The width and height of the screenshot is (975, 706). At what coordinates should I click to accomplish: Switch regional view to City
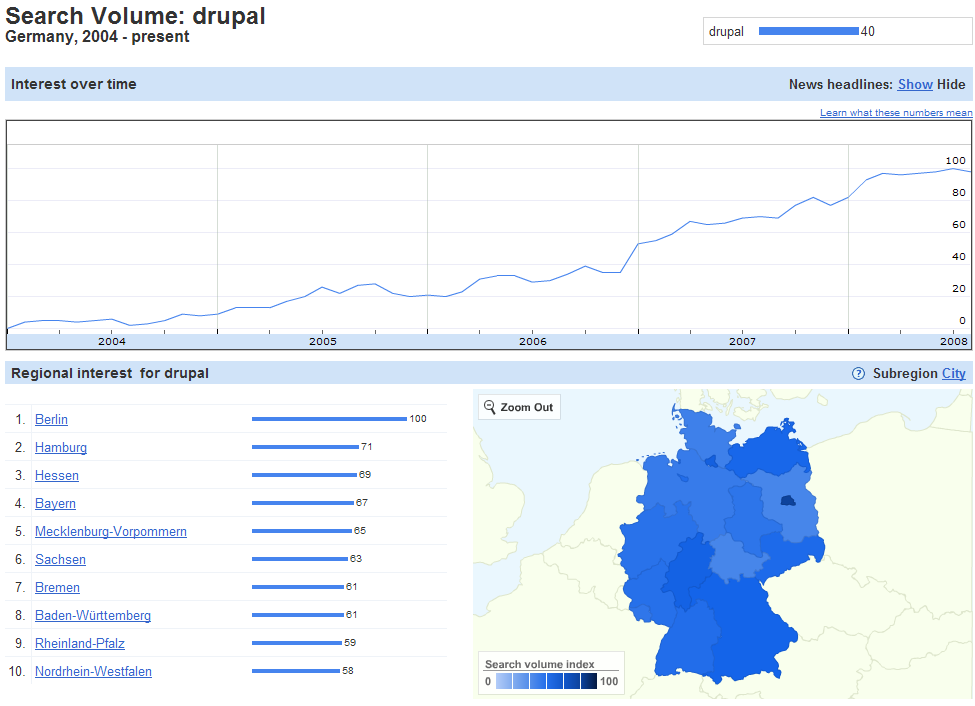coord(953,374)
